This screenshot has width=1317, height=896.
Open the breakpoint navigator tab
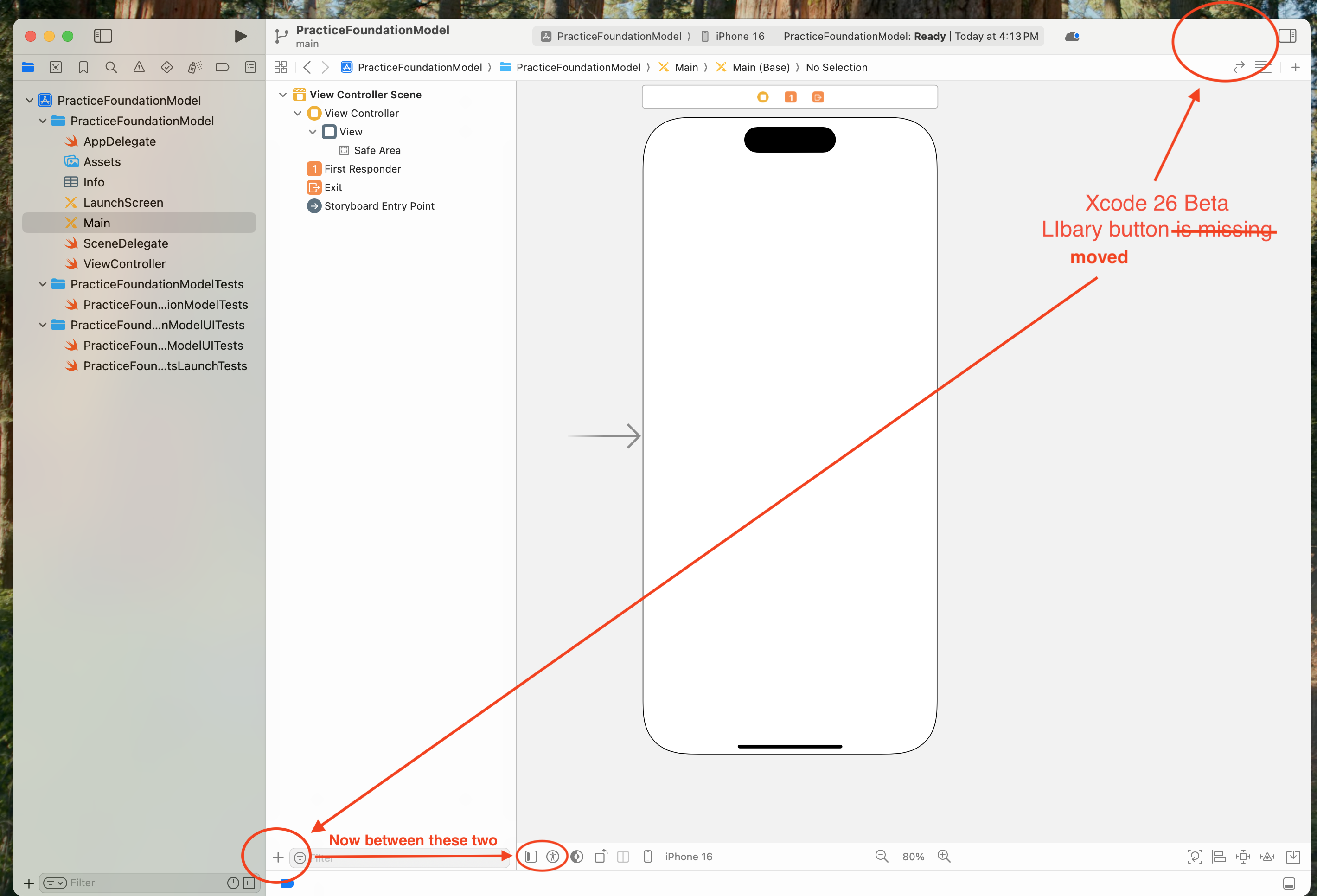(222, 67)
